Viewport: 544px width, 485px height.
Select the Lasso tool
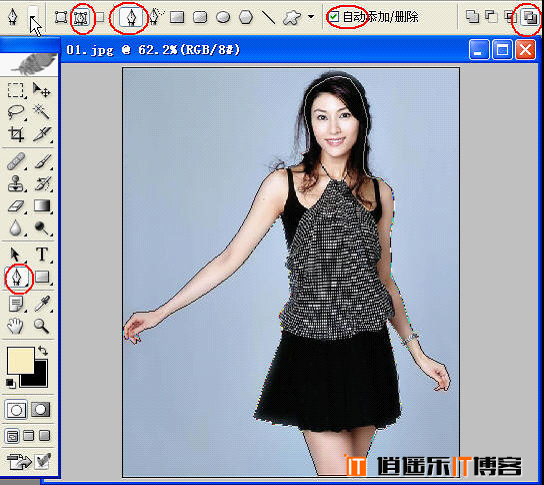pyautogui.click(x=16, y=112)
